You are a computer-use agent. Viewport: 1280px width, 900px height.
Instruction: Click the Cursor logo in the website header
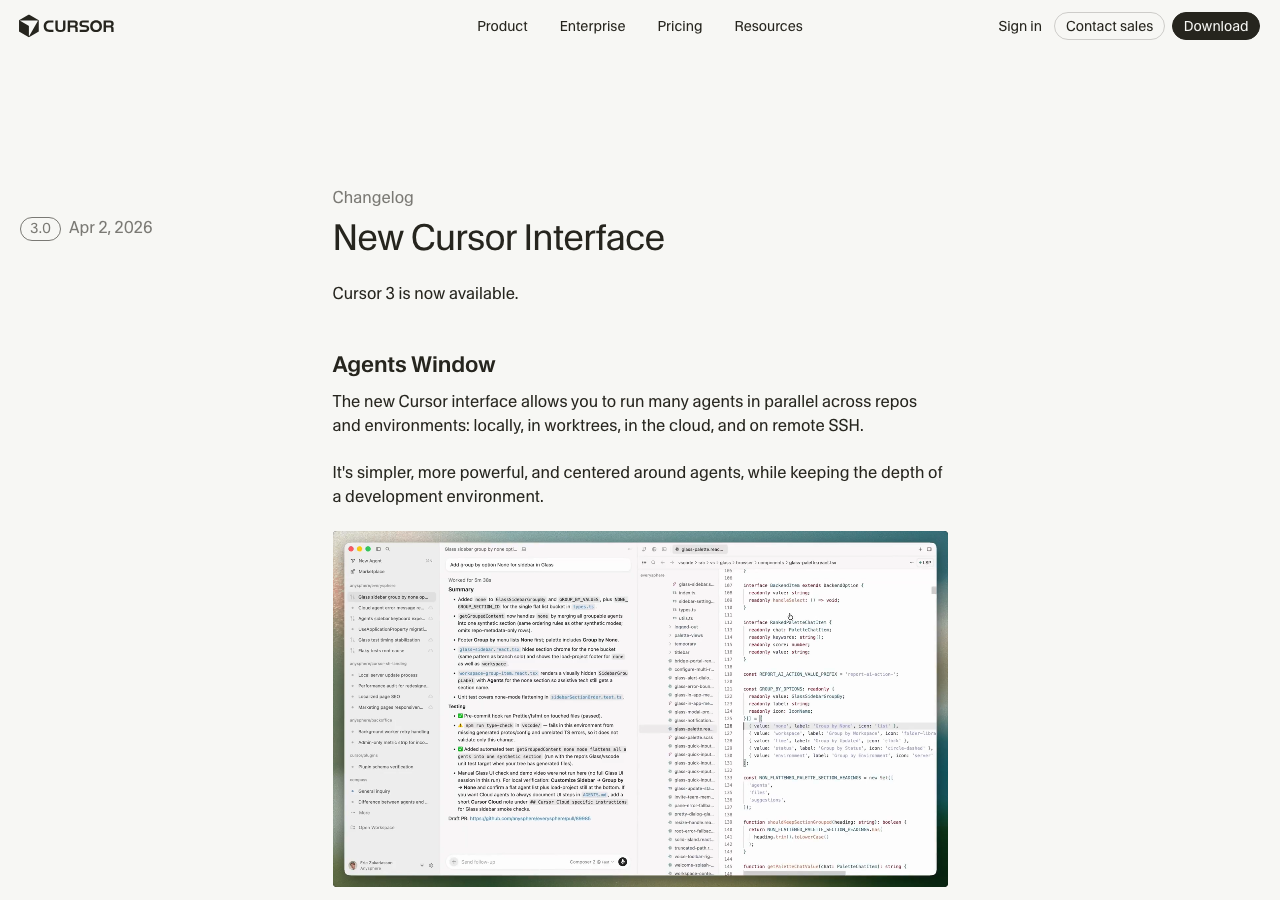(x=66, y=26)
